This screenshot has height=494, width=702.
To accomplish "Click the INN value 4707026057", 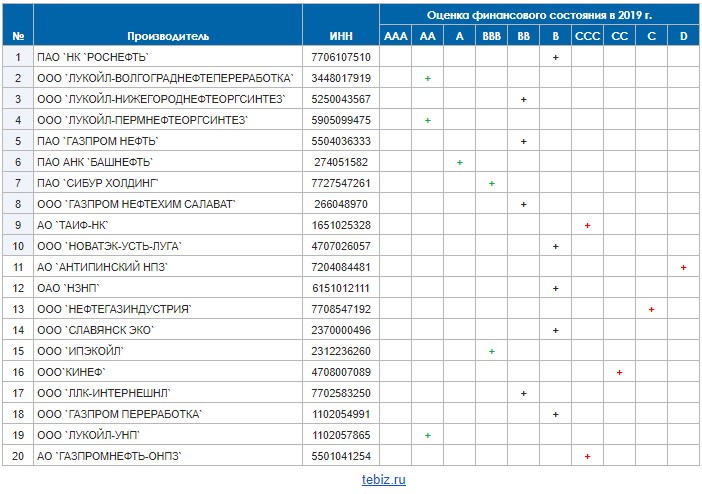I will coord(341,246).
